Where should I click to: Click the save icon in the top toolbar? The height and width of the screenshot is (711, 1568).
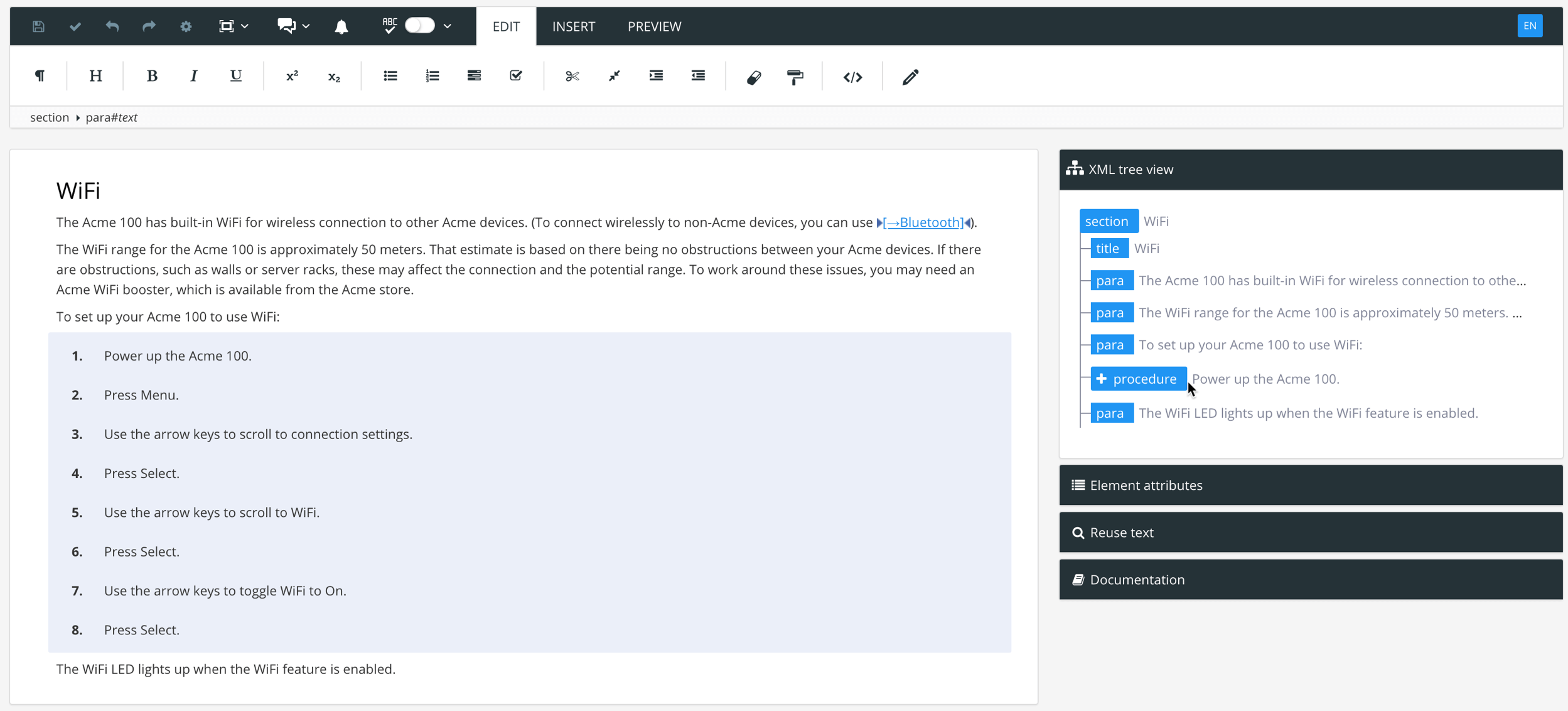(x=38, y=26)
